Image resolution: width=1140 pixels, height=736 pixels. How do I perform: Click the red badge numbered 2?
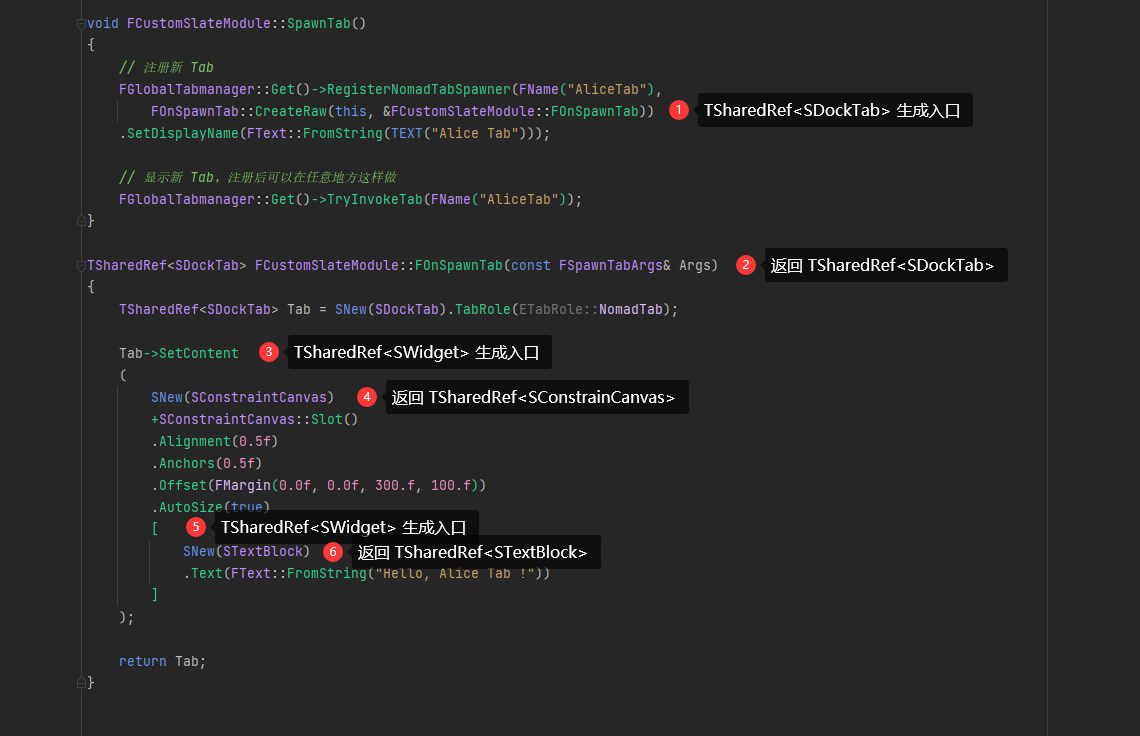746,265
